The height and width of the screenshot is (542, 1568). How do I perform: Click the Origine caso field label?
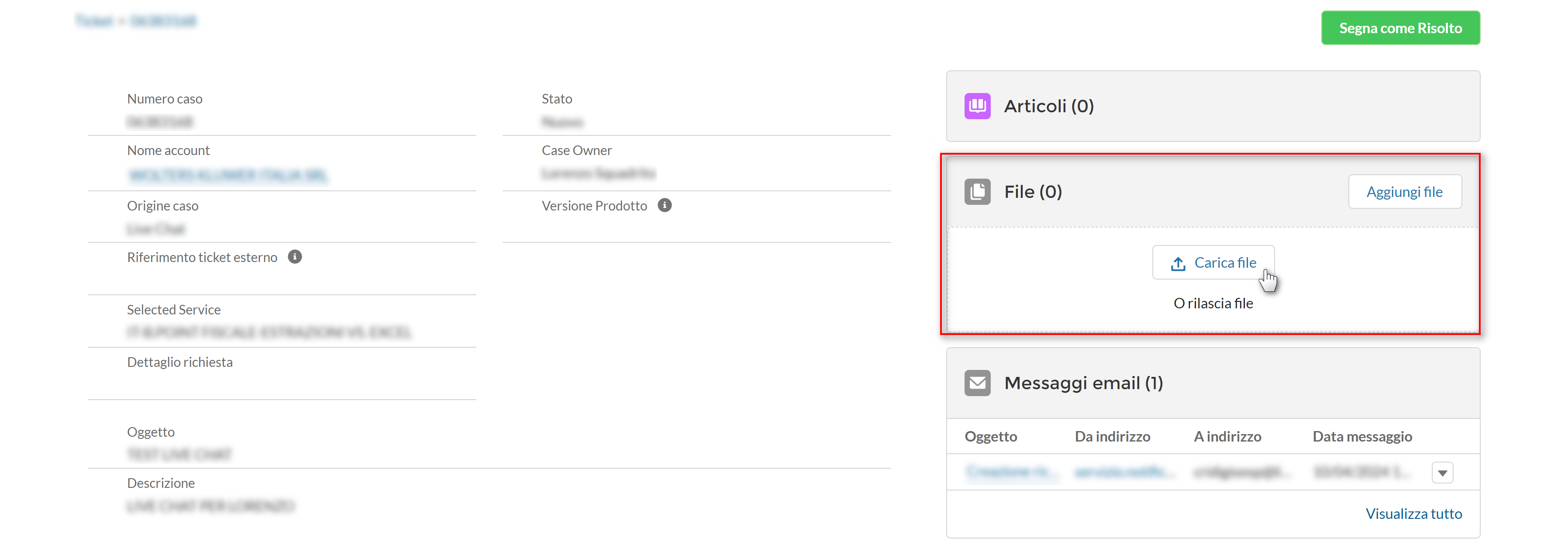pyautogui.click(x=162, y=206)
